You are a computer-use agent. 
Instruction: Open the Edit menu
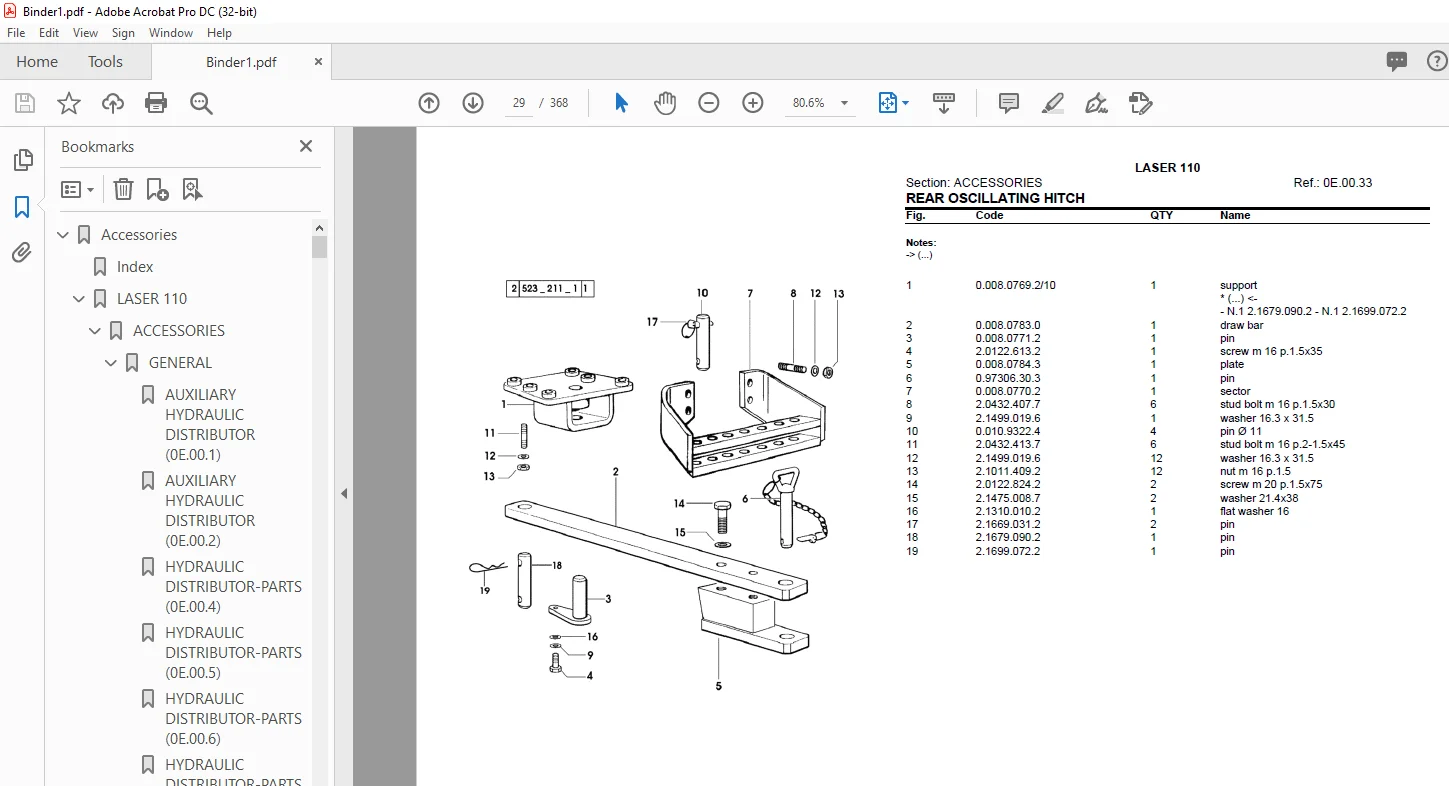coord(49,33)
